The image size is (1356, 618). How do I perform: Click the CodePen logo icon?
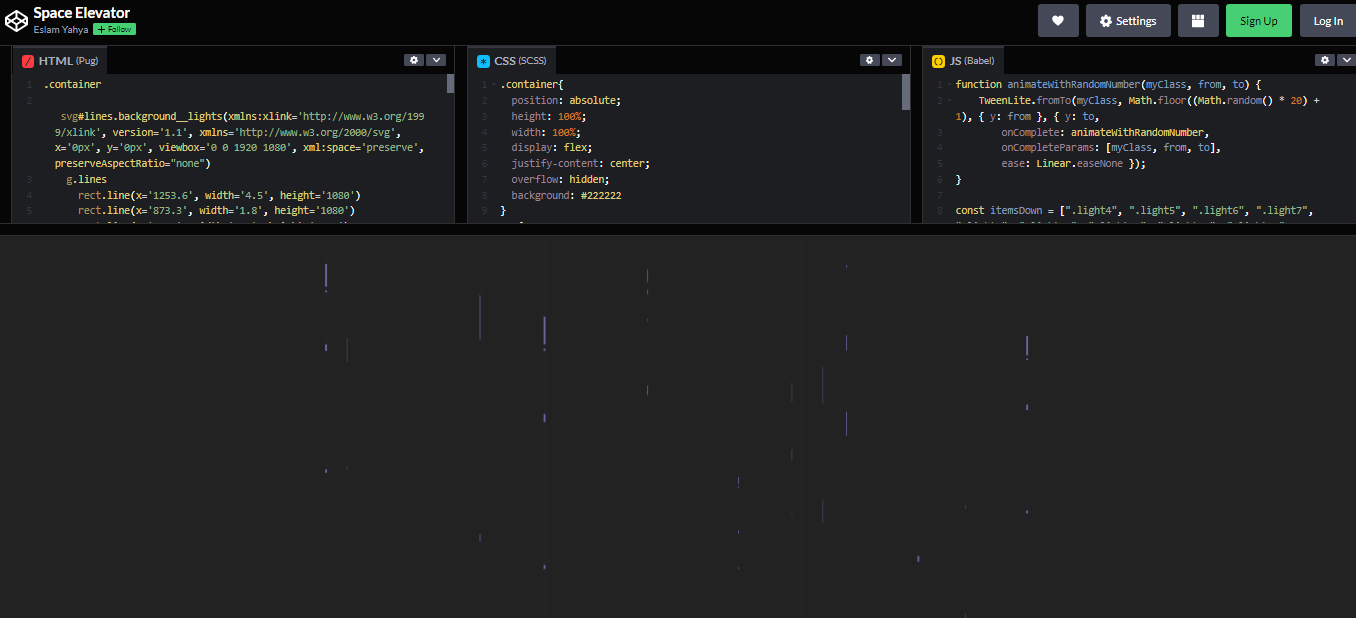click(x=16, y=19)
